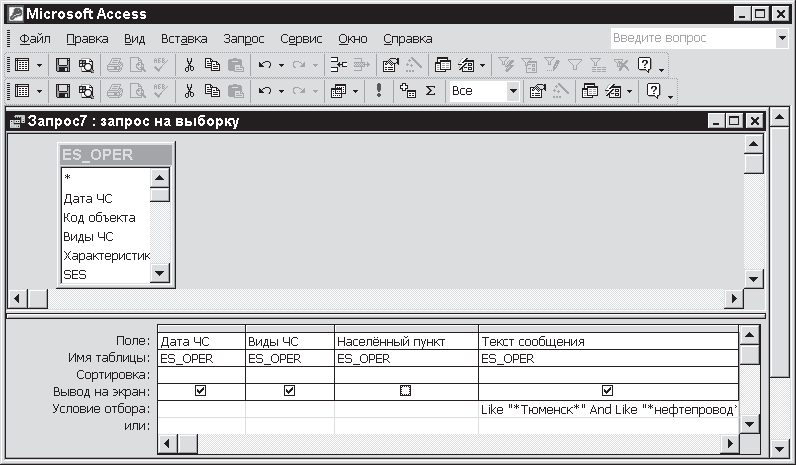The image size is (796, 465).
Task: Open the view selector dropdown arrow in the second toolbar row
Action: [40, 91]
